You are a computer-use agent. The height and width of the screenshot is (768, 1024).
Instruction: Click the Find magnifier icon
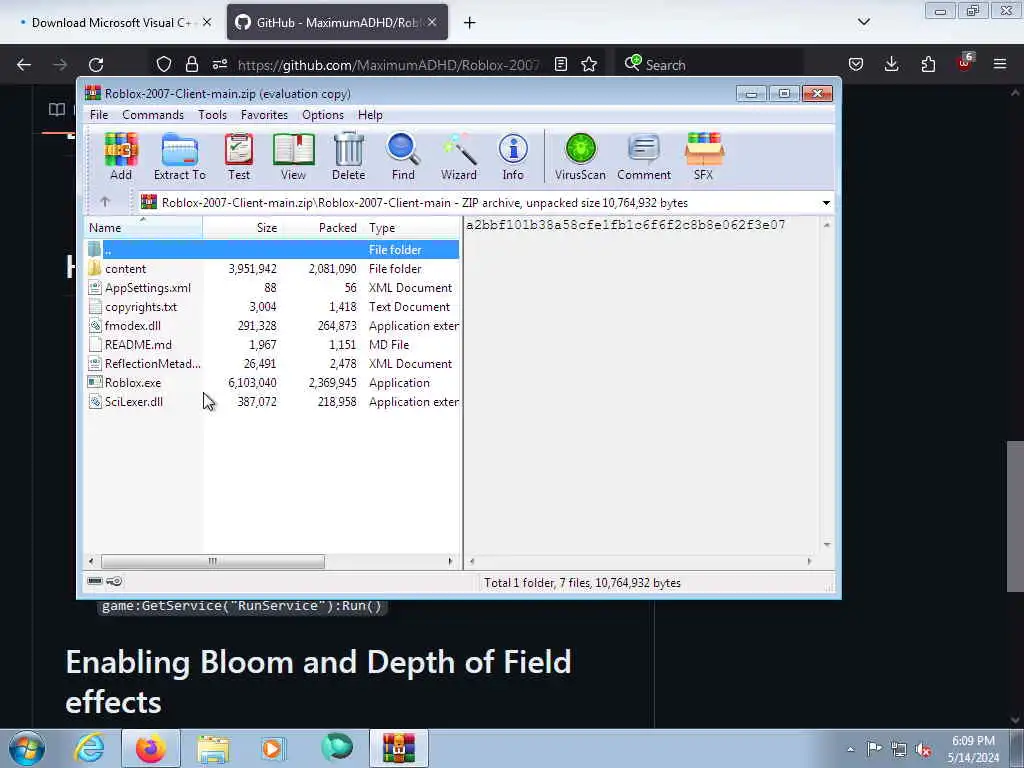click(403, 157)
